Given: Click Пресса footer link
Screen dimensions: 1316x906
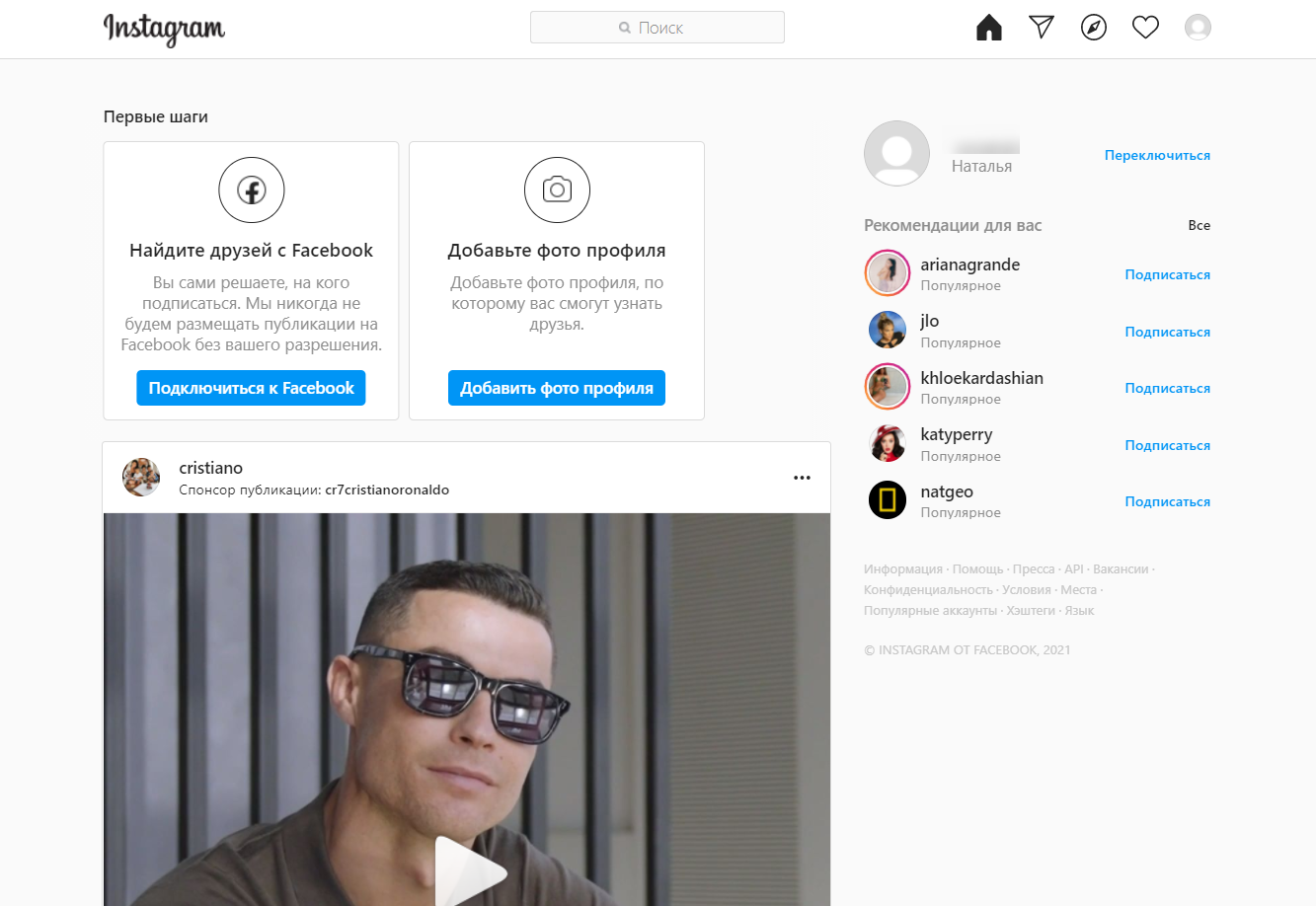Looking at the screenshot, I should (x=1034, y=569).
